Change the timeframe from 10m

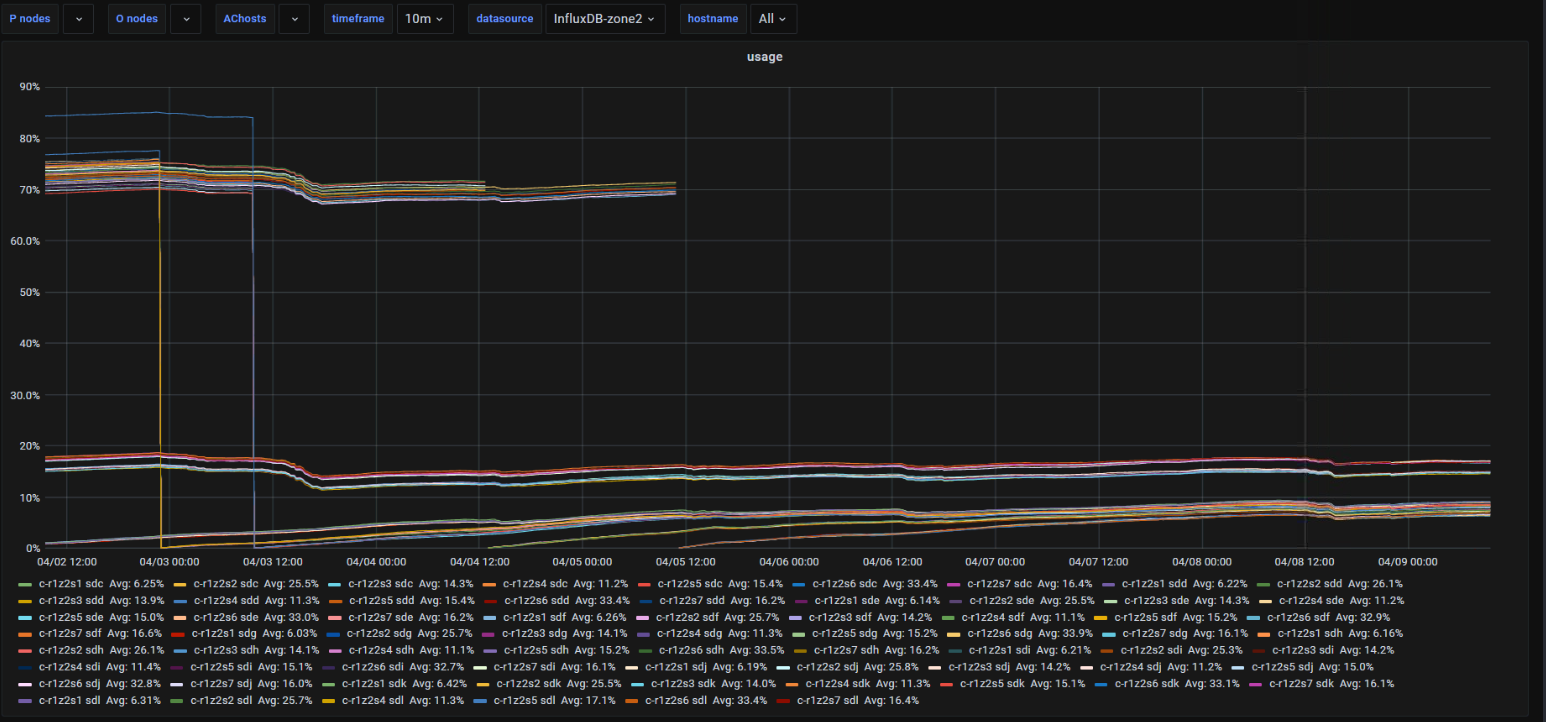pyautogui.click(x=425, y=19)
